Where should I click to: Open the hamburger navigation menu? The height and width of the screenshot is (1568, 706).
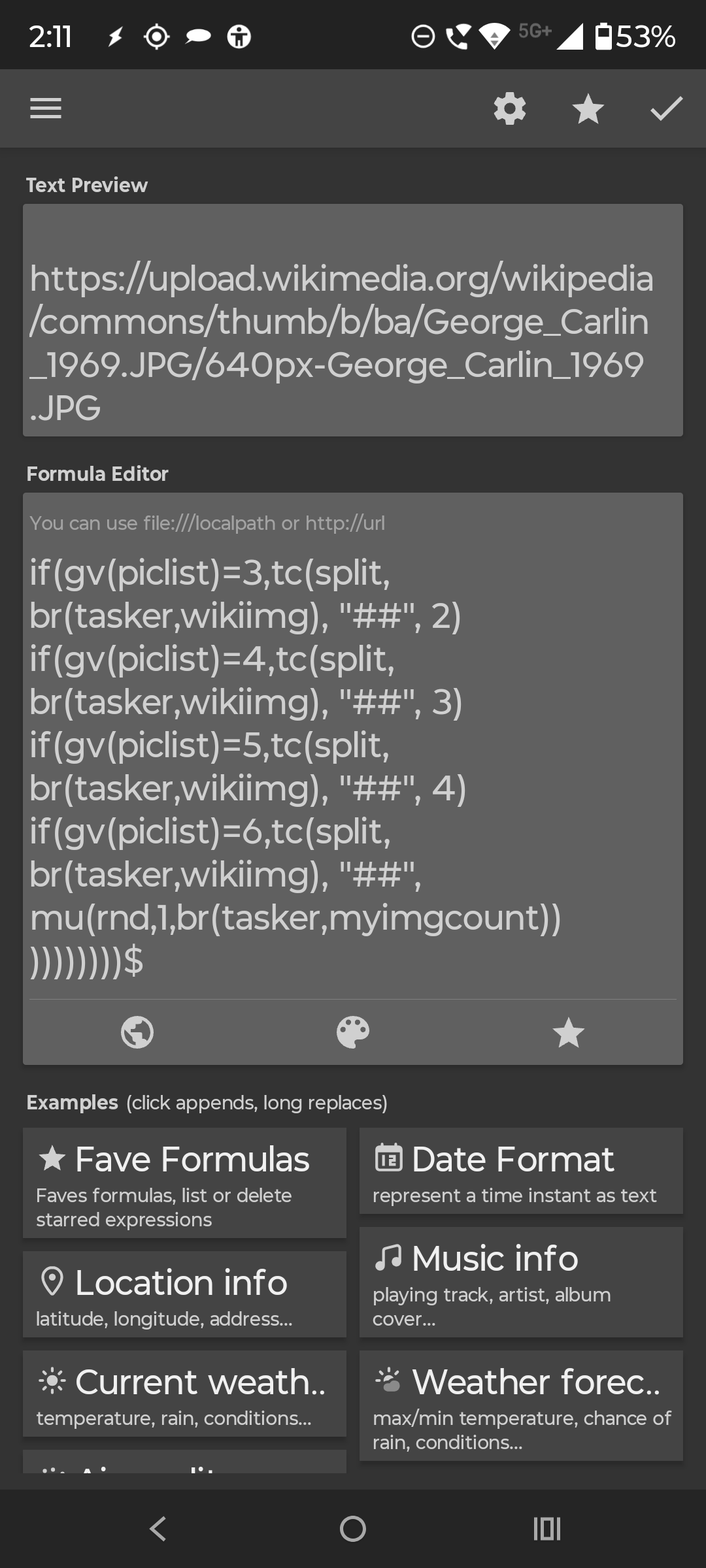point(46,108)
